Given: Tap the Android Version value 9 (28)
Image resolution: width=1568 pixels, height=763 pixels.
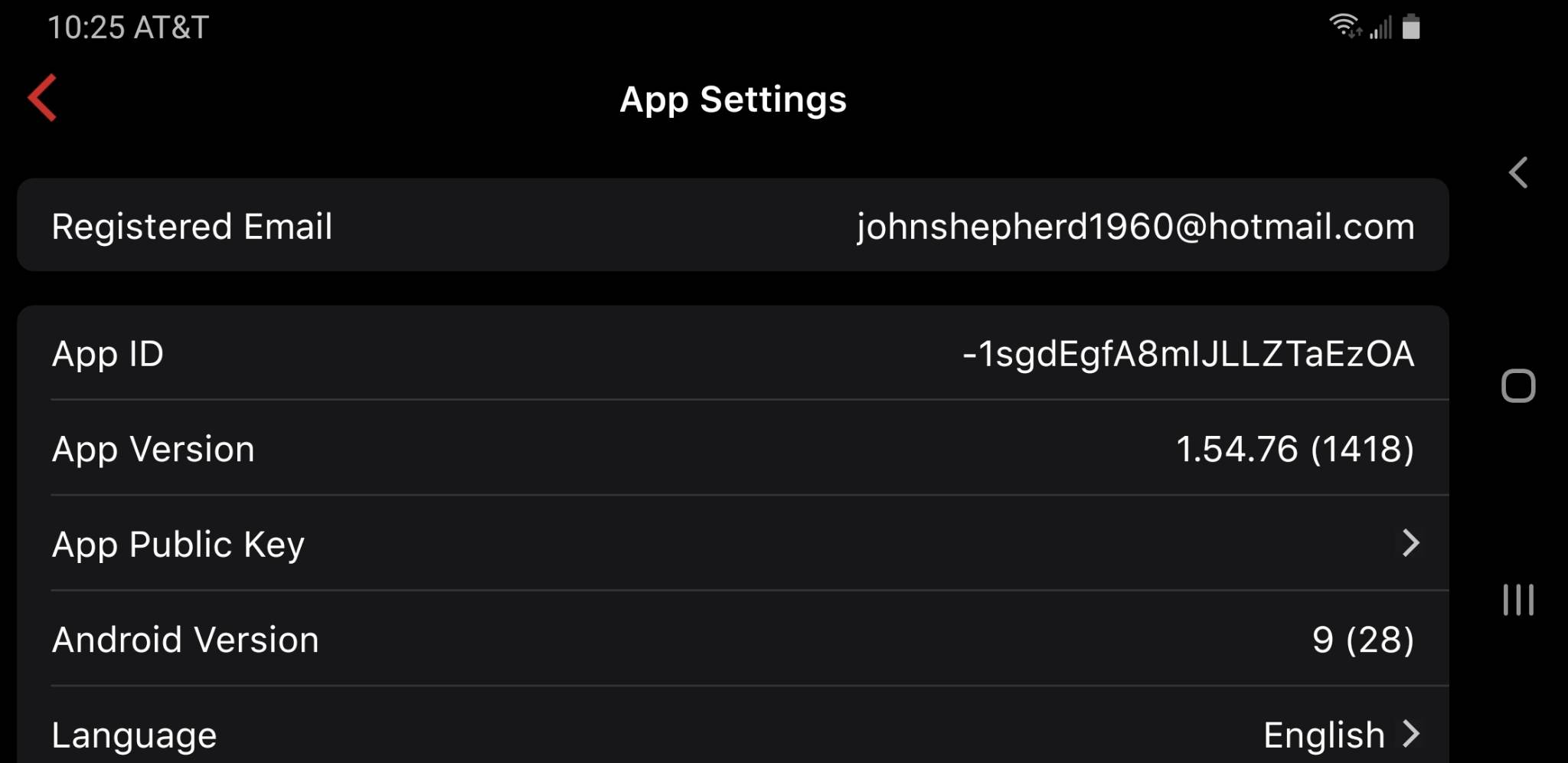Looking at the screenshot, I should pyautogui.click(x=1363, y=640).
